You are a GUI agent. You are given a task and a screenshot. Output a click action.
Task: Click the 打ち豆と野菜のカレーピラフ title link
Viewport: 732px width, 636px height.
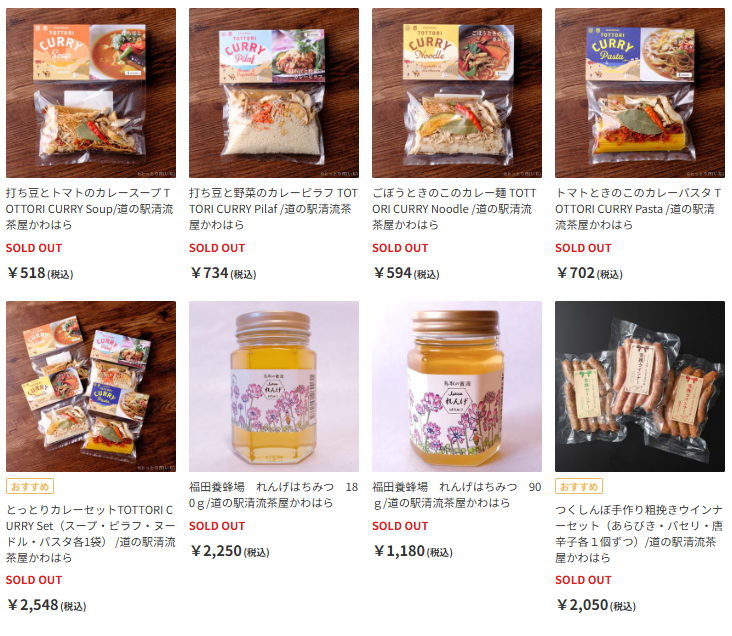point(274,209)
